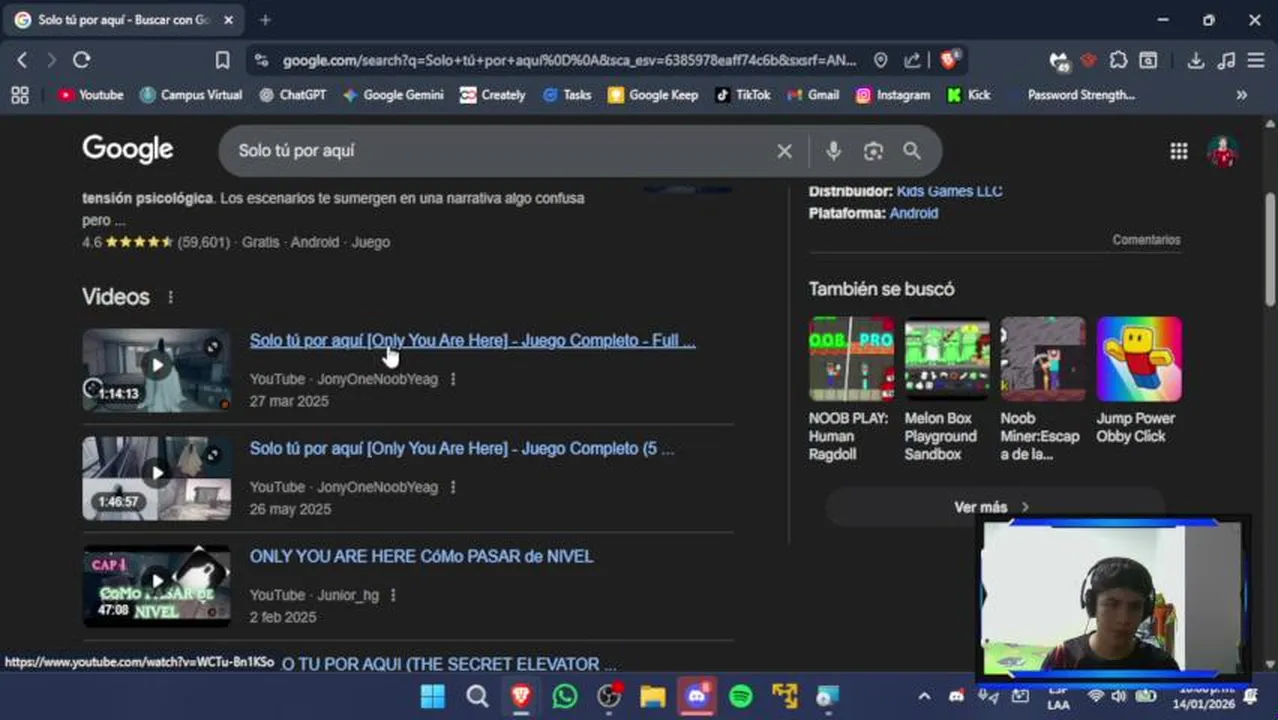Follow the Android platform link
The height and width of the screenshot is (720, 1278).
click(x=913, y=213)
